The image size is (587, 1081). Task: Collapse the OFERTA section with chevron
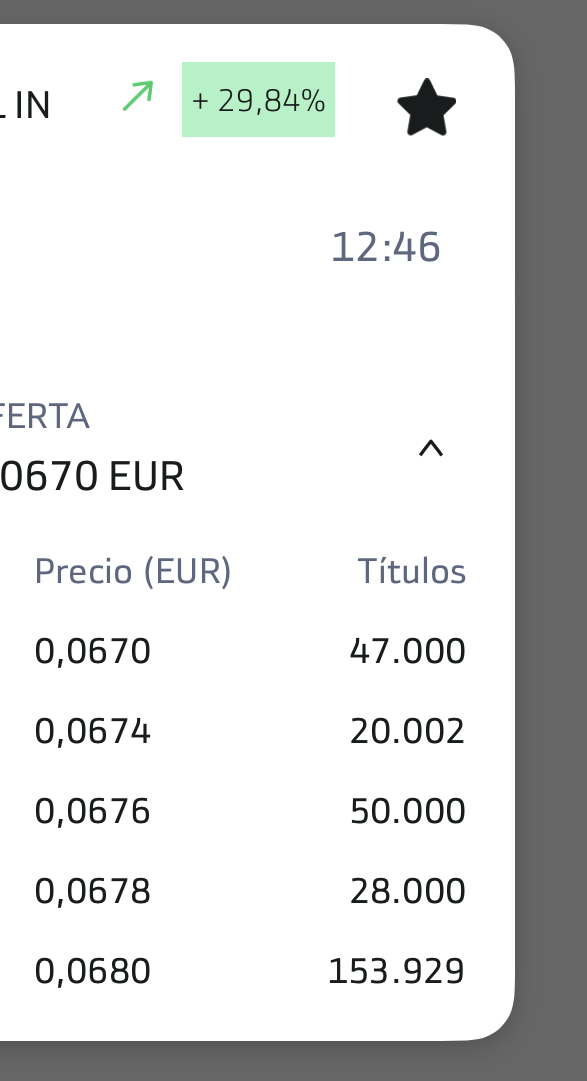pyautogui.click(x=431, y=449)
